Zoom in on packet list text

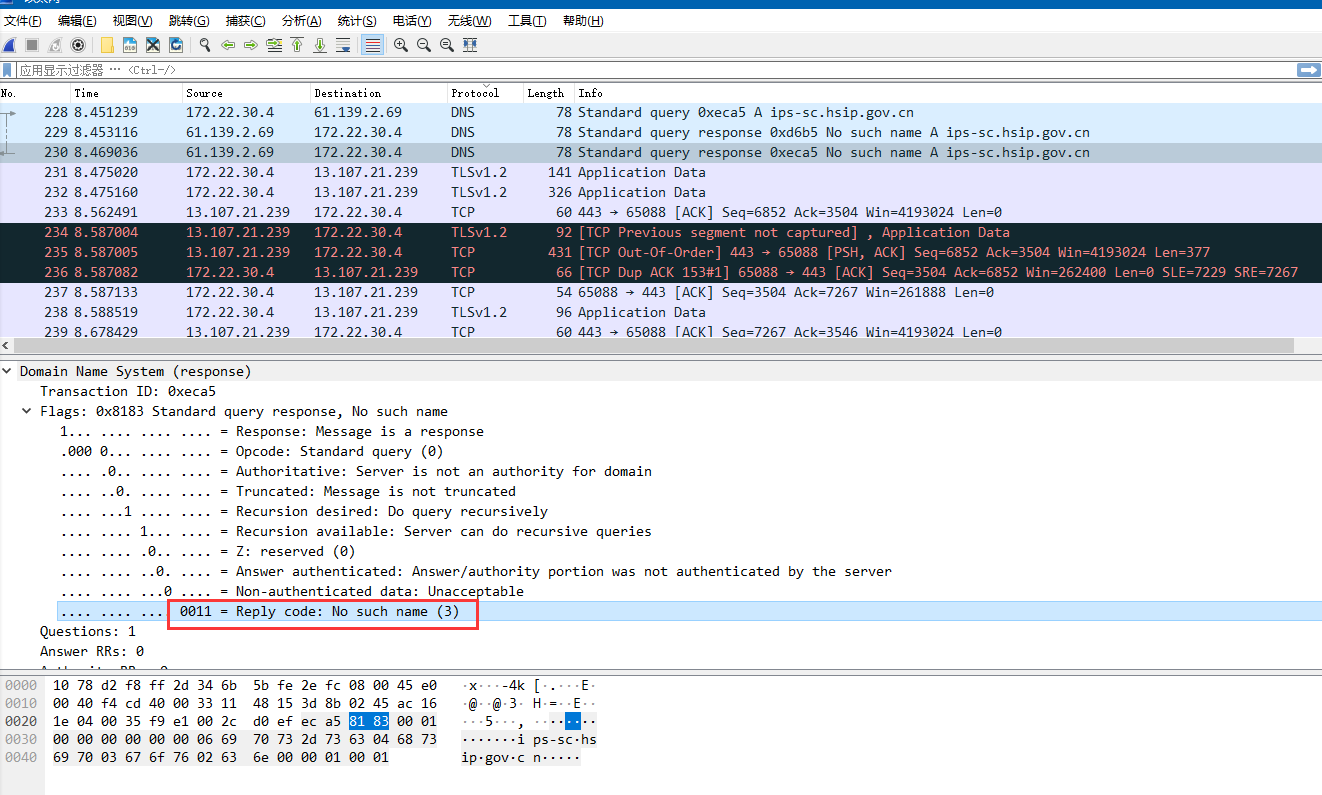pyautogui.click(x=401, y=45)
